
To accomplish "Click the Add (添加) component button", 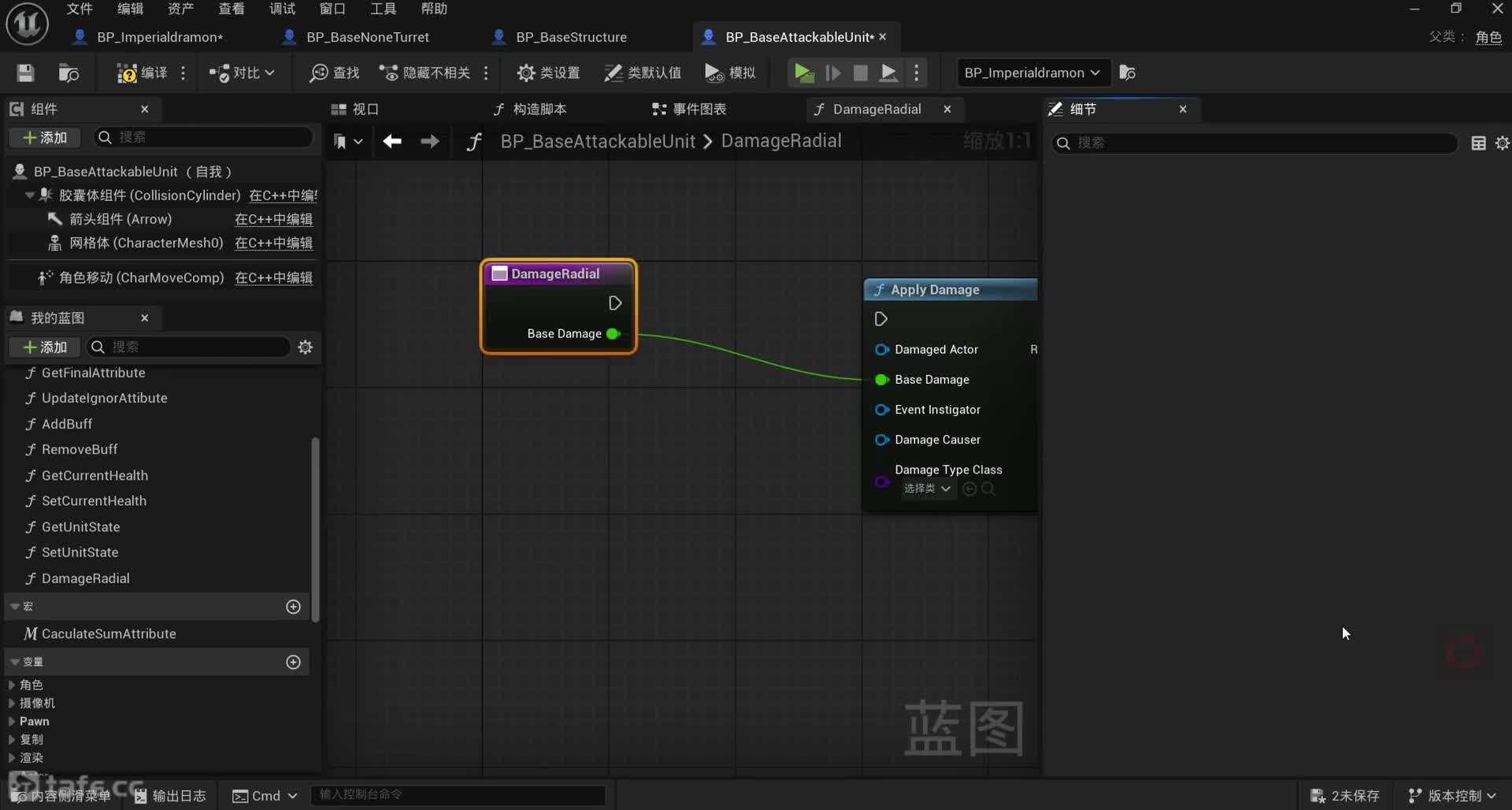I will [x=46, y=138].
